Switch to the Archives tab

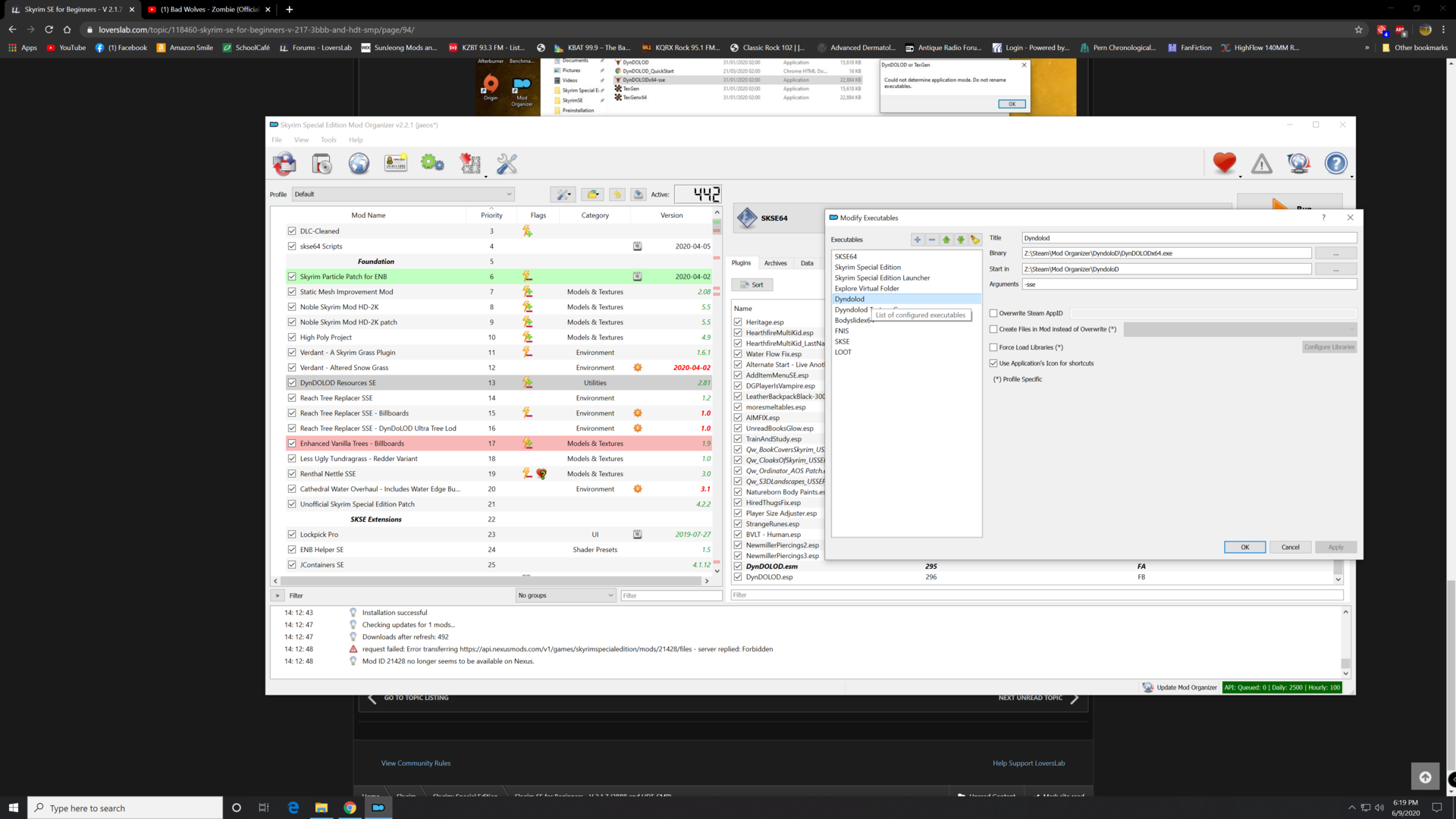[775, 263]
